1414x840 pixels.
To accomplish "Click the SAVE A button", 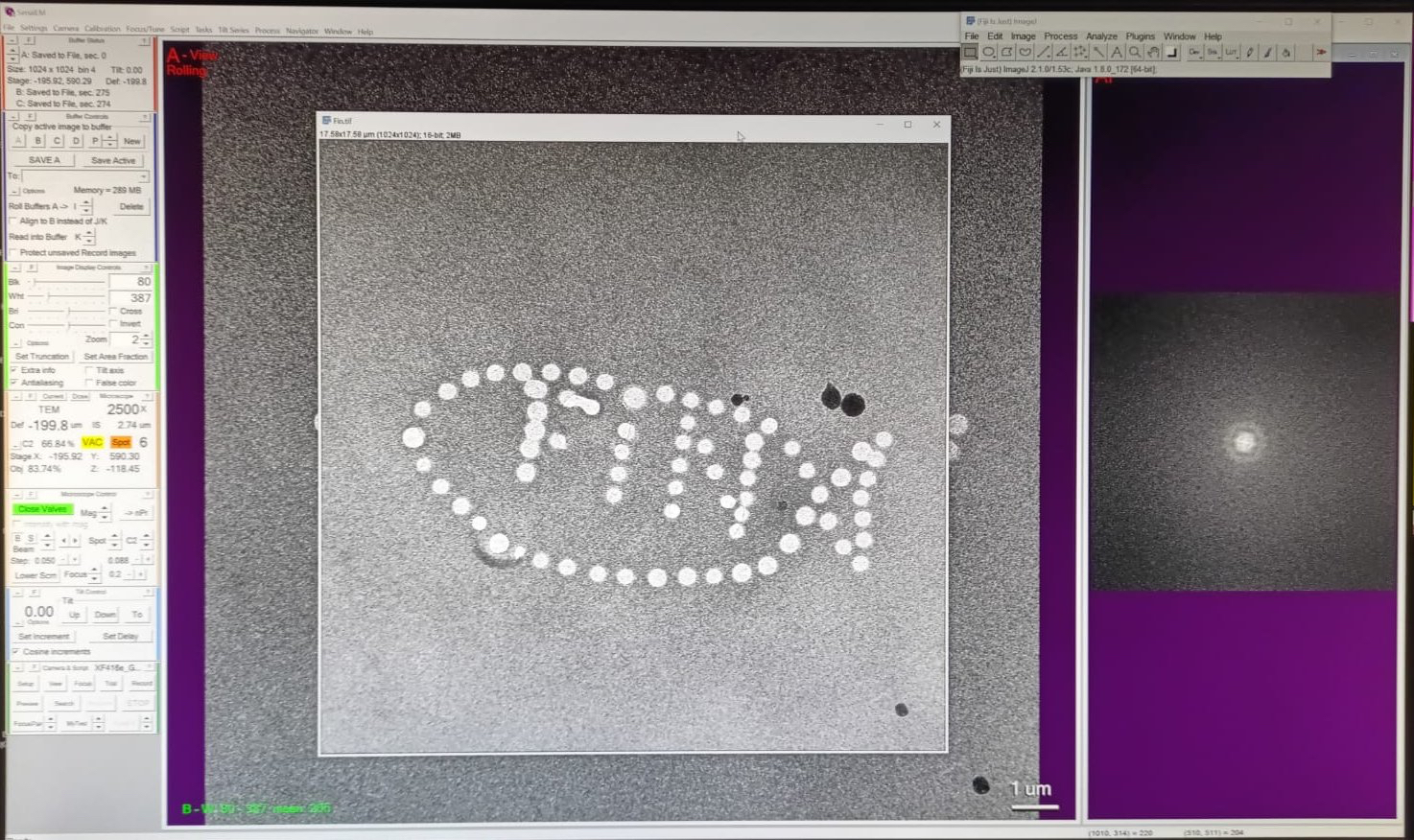I will [x=44, y=160].
